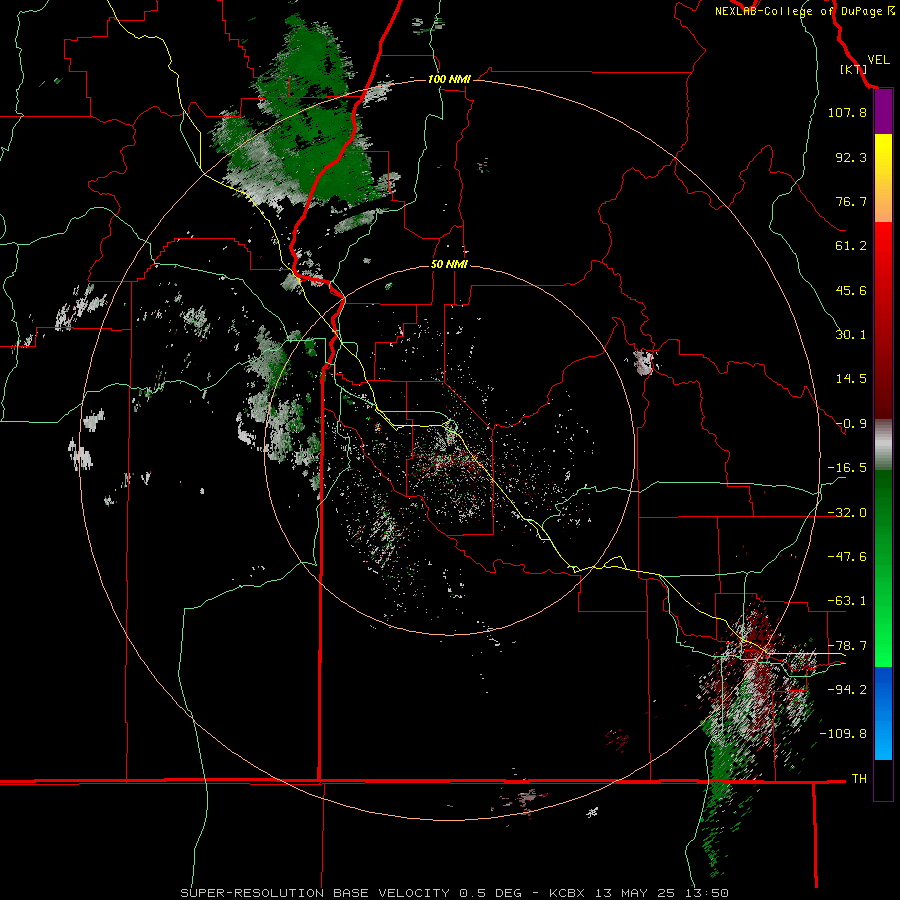
Task: Select the 76.7 legend value
Action: point(851,201)
